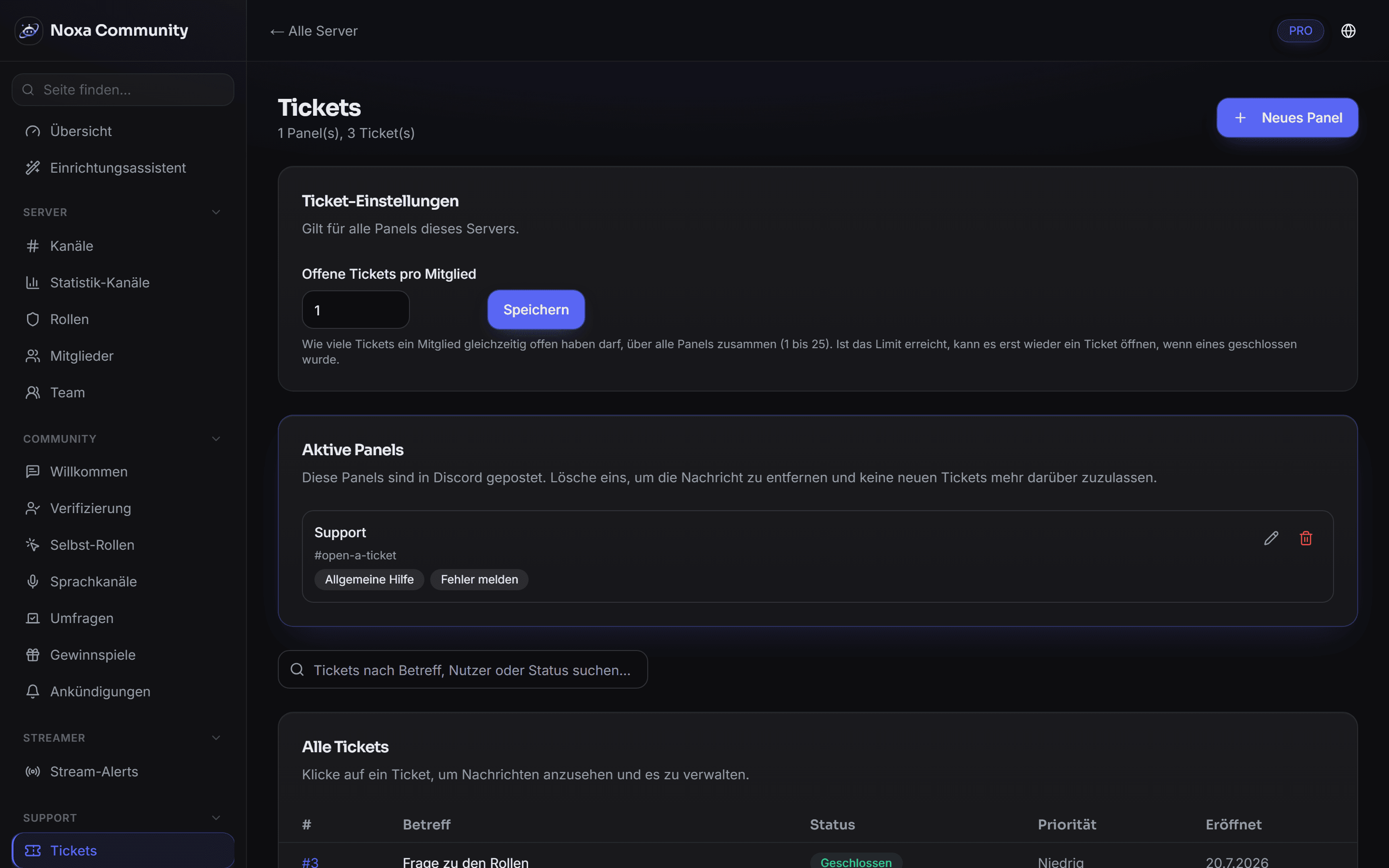
Task: Click the PRO badge
Action: pyautogui.click(x=1300, y=31)
